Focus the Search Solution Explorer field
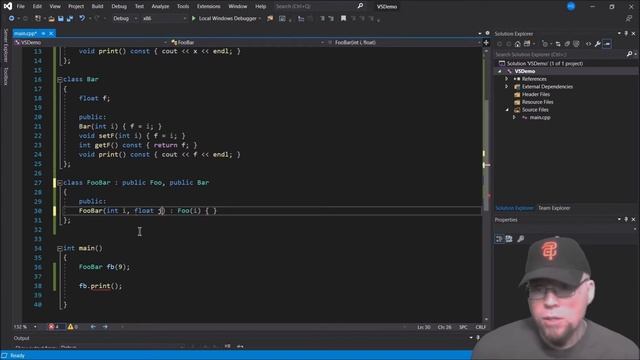Viewport: 640px width, 360px height. 560,54
